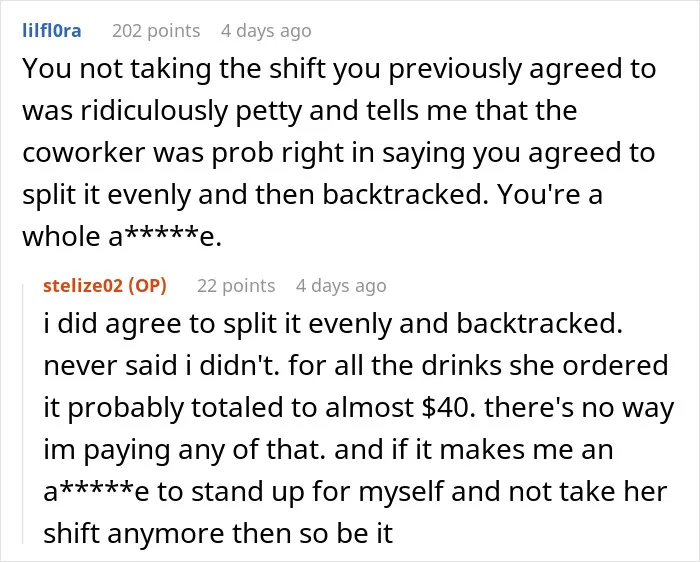Click 'backtracked. You're a' in the first comment
The width and height of the screenshot is (700, 562).
462,195
